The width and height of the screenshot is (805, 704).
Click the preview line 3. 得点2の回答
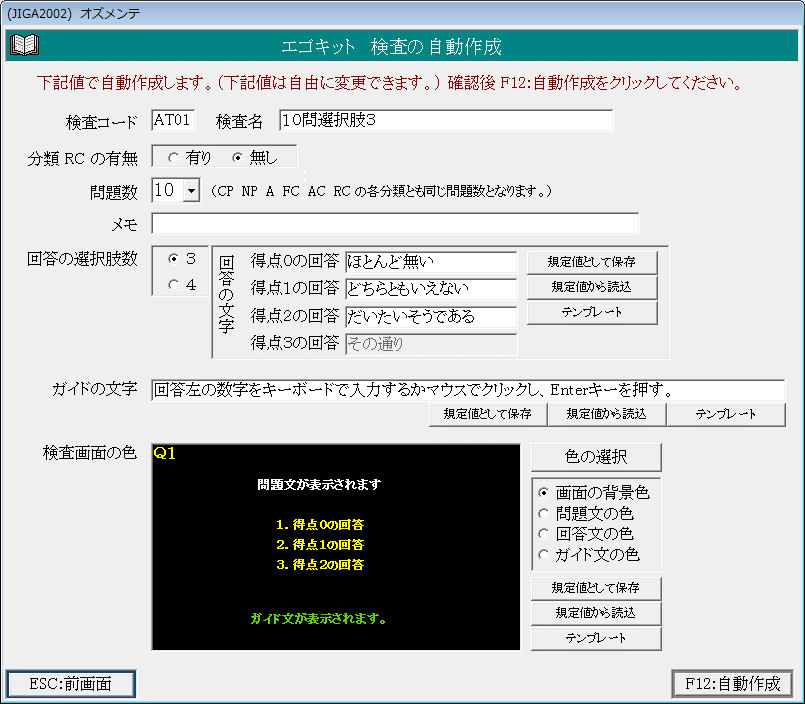[320, 565]
